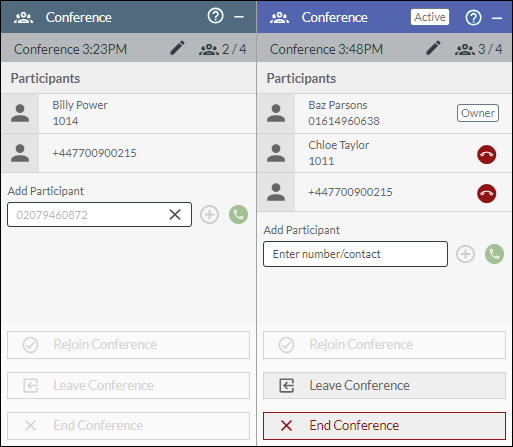Call 02079460872 using the green phone icon
513x447 pixels.
click(238, 214)
